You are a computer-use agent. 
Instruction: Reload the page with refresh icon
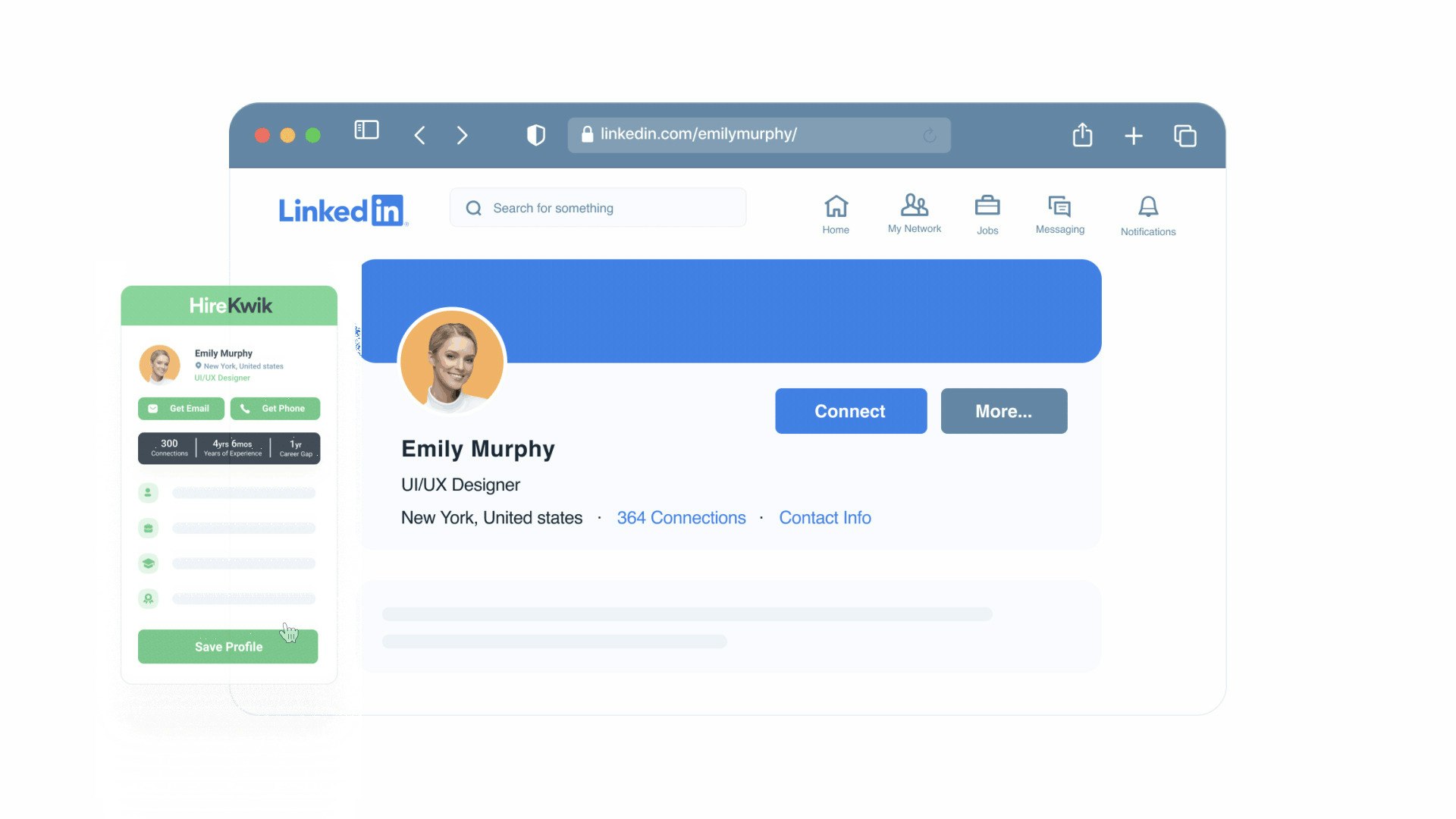930,136
